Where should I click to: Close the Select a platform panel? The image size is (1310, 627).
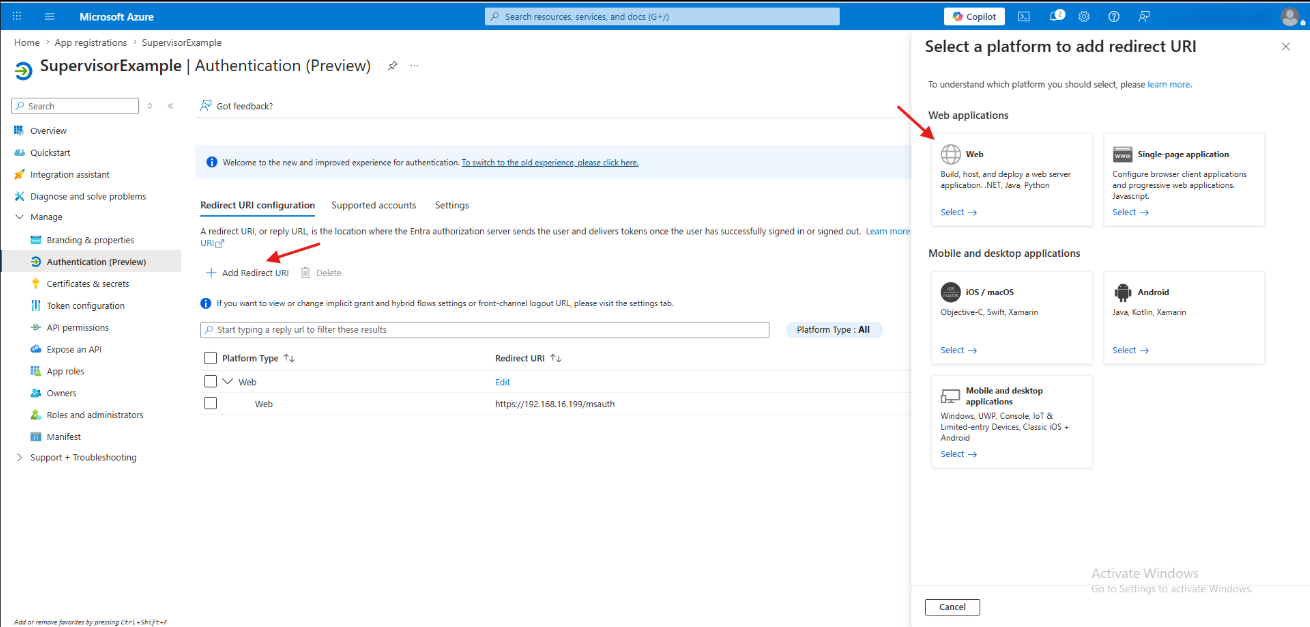[1286, 46]
